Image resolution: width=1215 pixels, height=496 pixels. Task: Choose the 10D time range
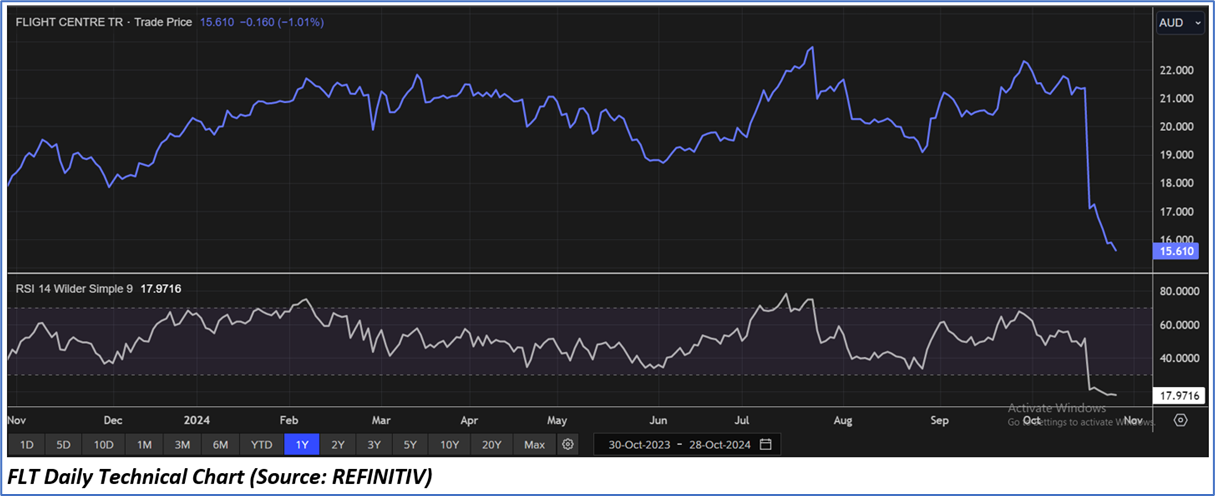tap(103, 444)
